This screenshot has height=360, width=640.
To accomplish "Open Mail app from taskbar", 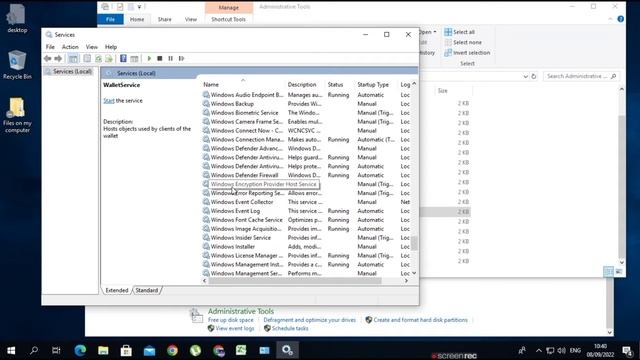I will 149,350.
